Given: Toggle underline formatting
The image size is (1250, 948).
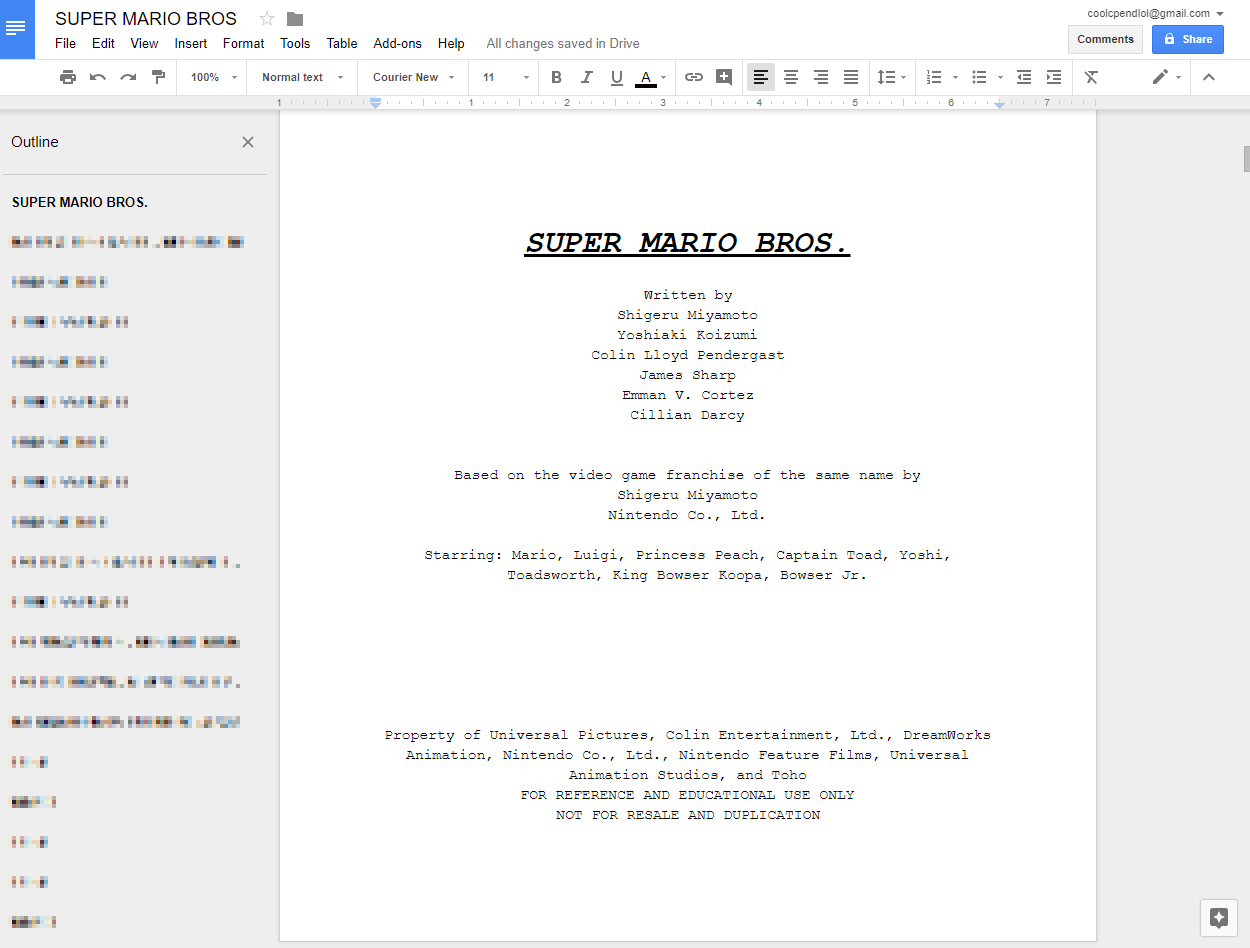Looking at the screenshot, I should 617,77.
